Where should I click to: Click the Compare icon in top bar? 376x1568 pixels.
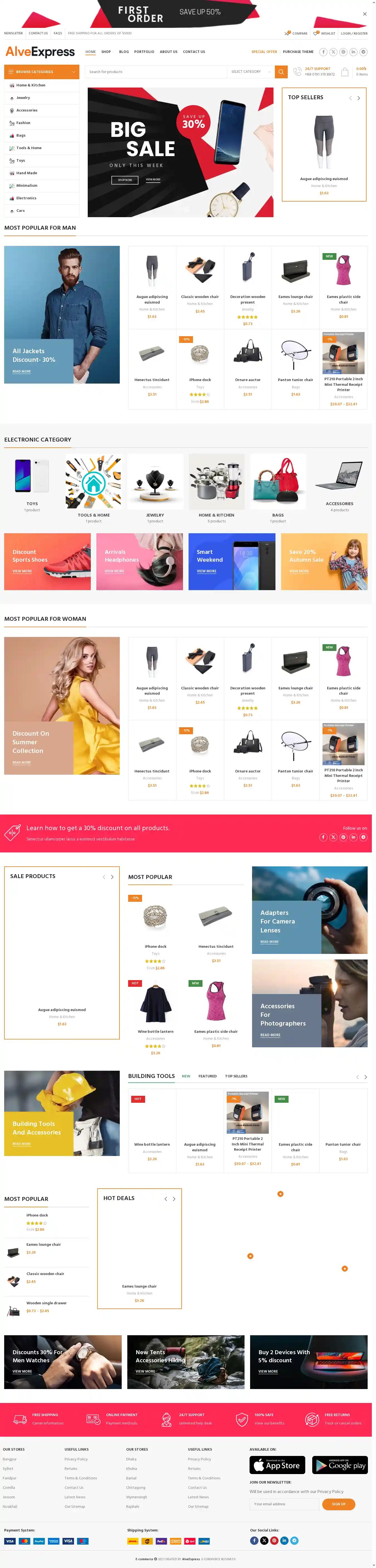287,33
